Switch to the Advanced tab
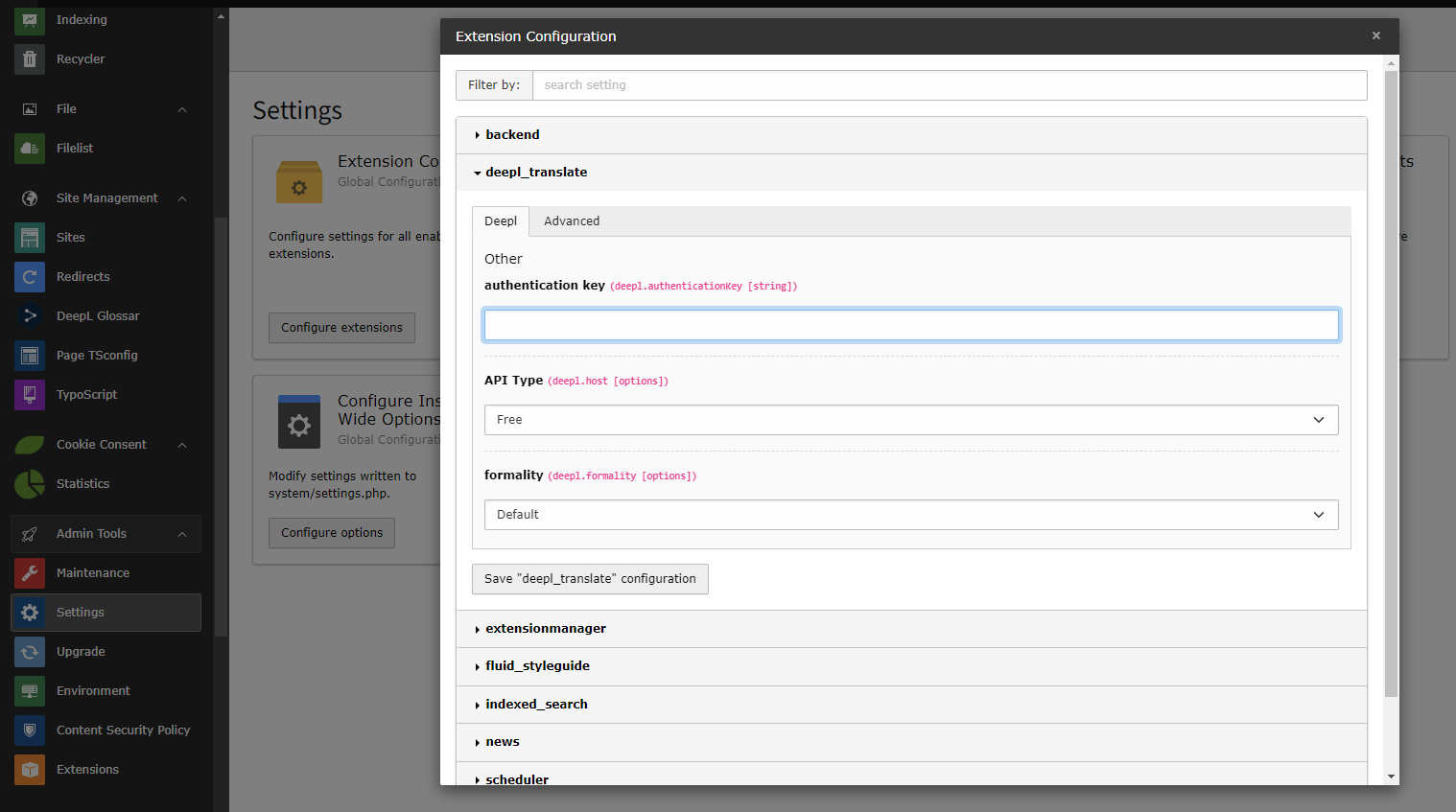Viewport: 1456px width, 812px height. [x=572, y=221]
